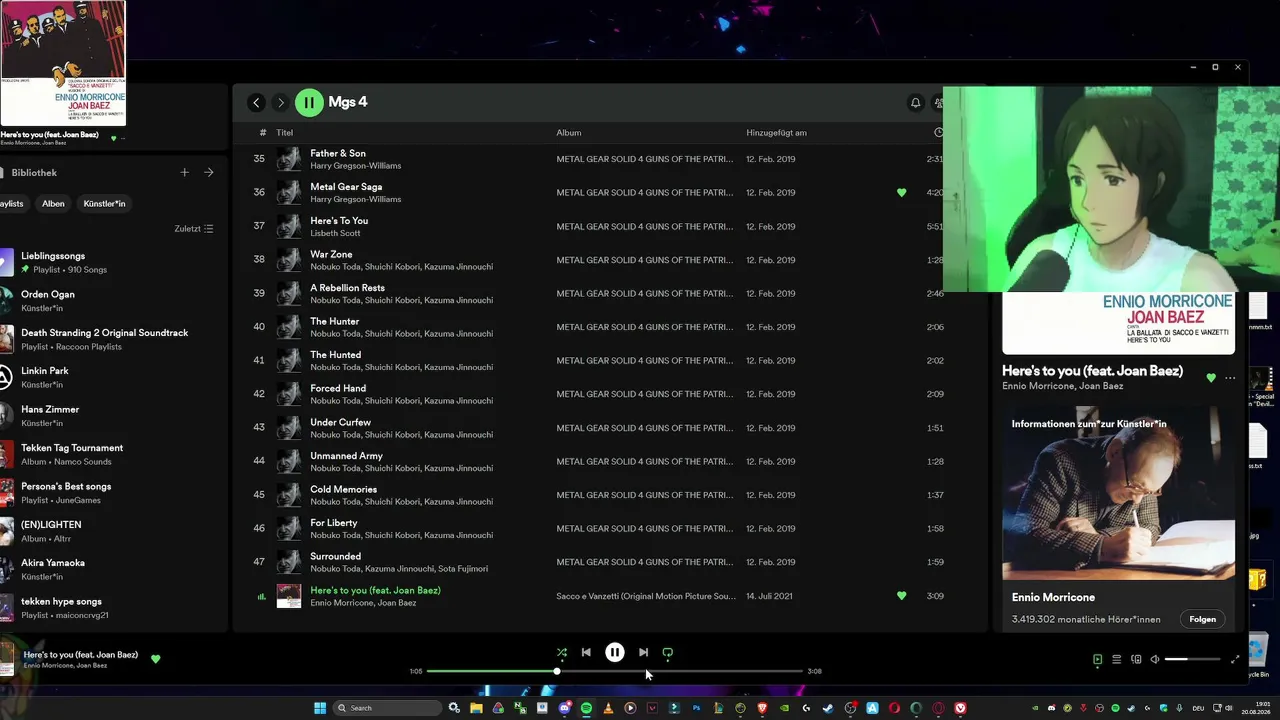Open the Windows Start menu
The height and width of the screenshot is (720, 1280).
point(320,708)
